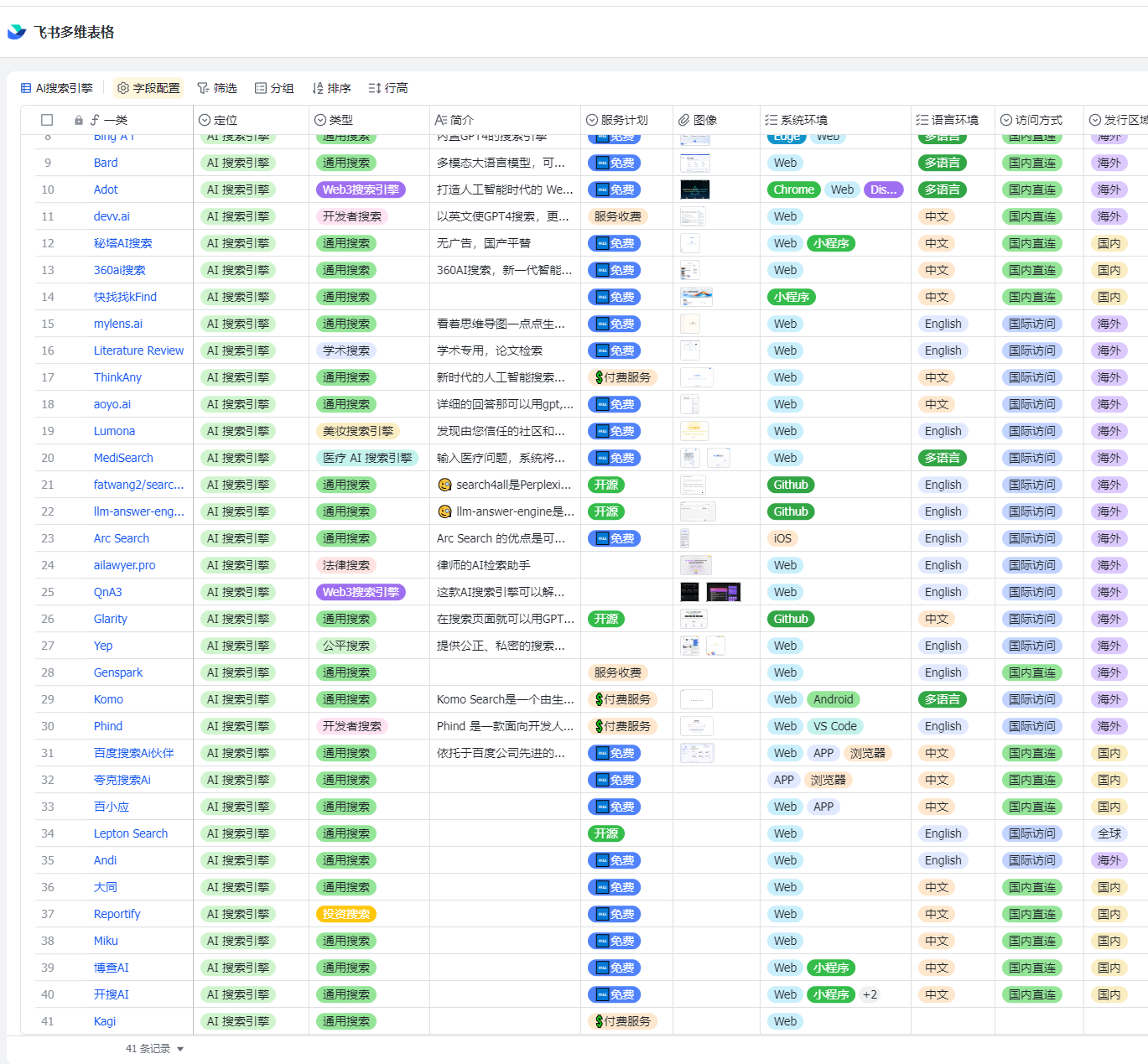1148x1064 pixels.
Task: Open the Arc Search record link
Action: pos(122,538)
